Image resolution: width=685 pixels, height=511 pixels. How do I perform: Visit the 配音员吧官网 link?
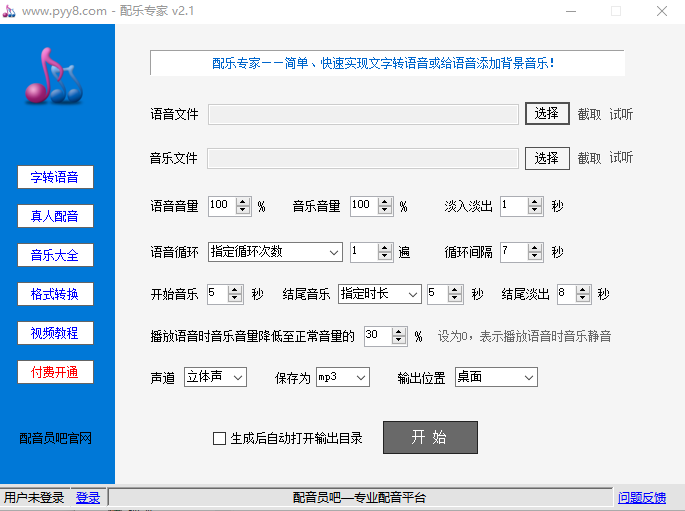[55, 438]
